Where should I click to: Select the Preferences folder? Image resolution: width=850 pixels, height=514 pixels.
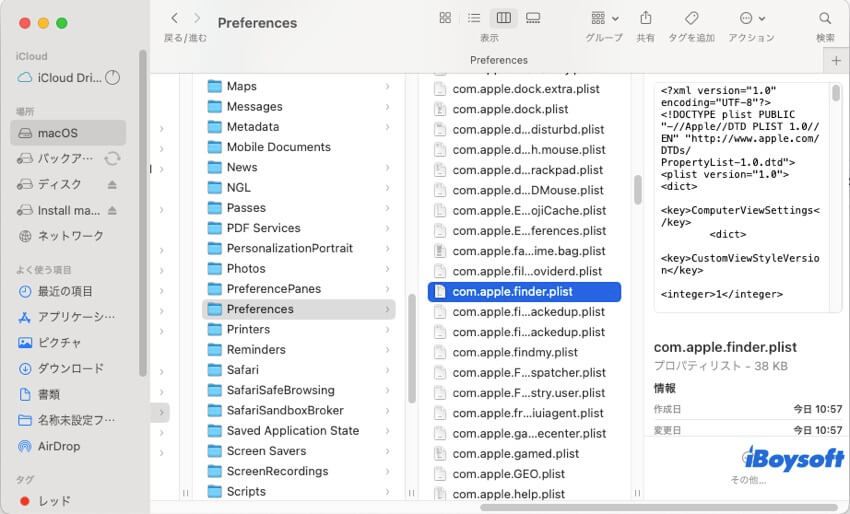299,309
